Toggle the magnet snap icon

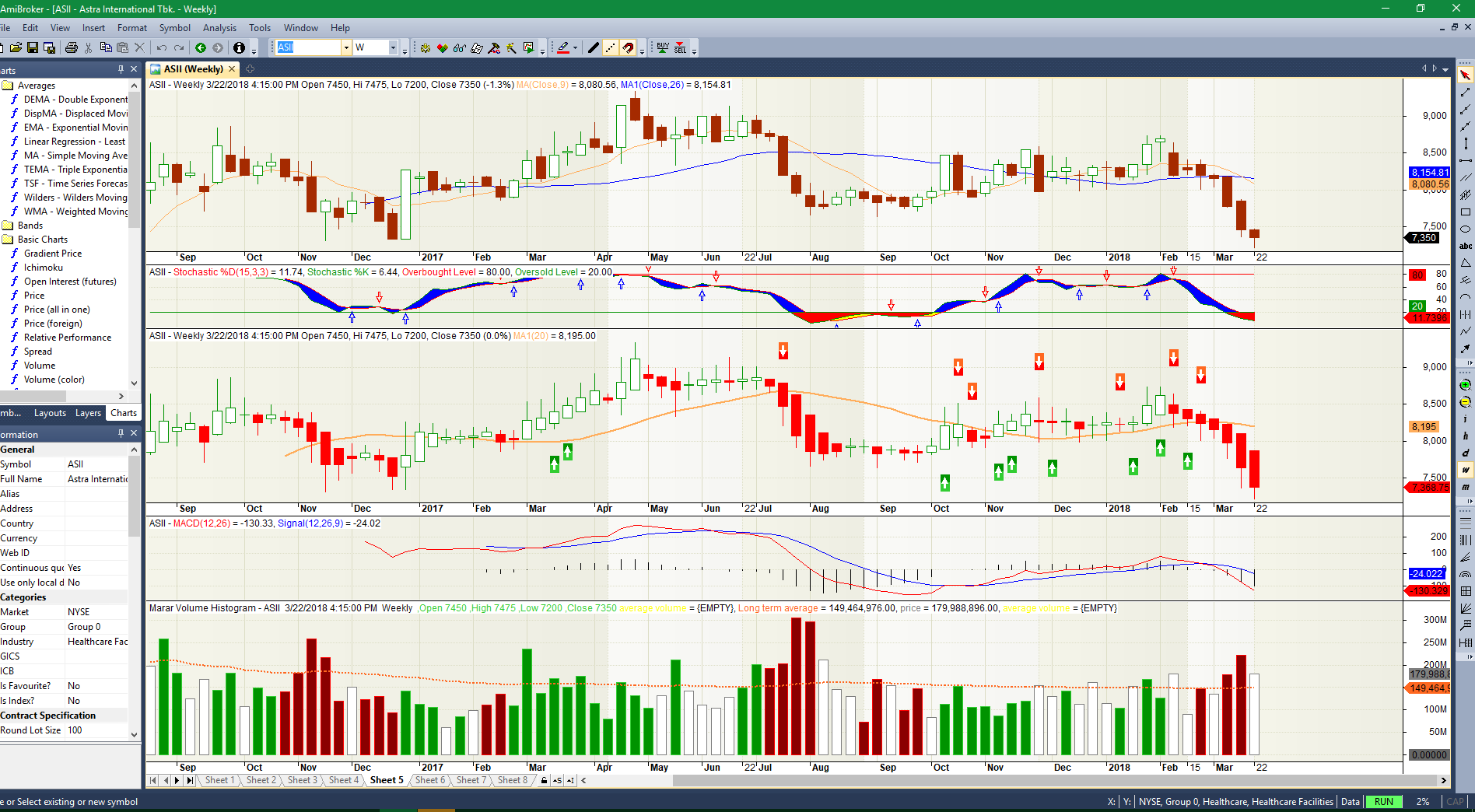coord(628,47)
